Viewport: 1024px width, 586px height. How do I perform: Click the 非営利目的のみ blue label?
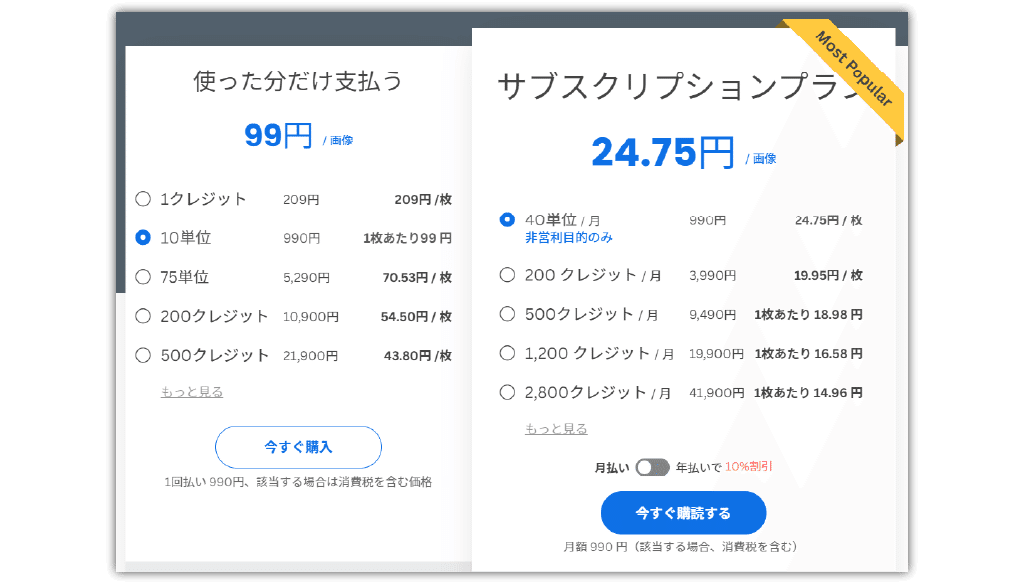click(569, 238)
